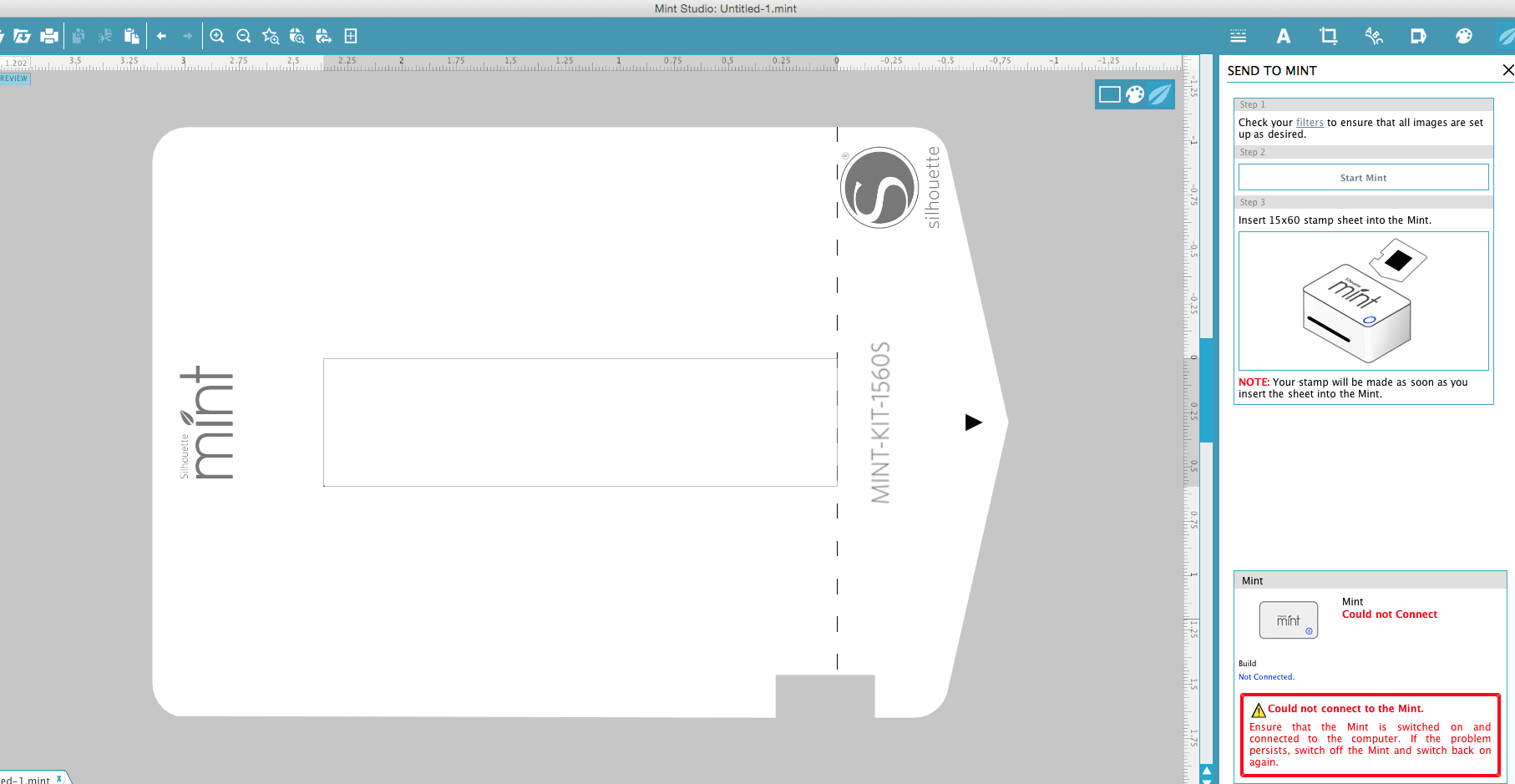Activate the zoom selection star tool

(x=271, y=36)
